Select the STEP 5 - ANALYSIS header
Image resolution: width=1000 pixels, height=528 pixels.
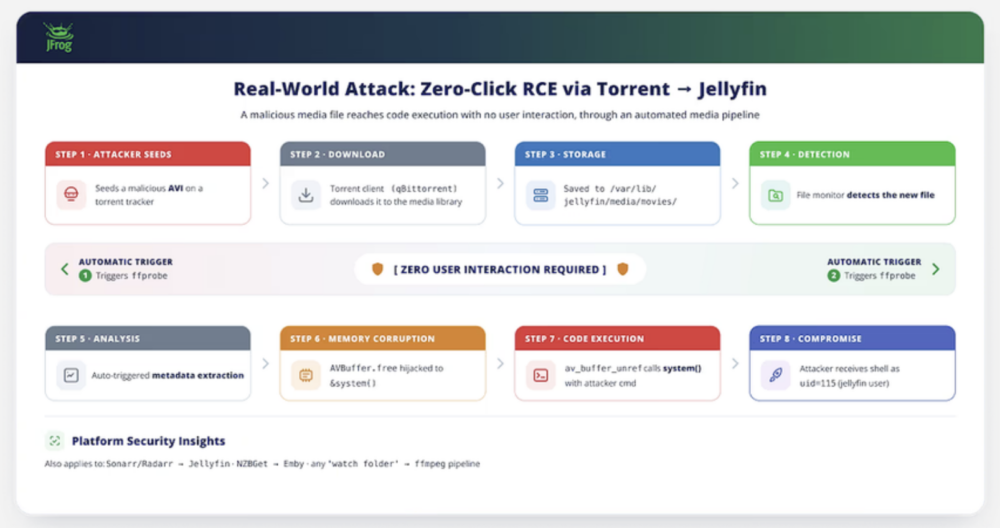tap(148, 339)
